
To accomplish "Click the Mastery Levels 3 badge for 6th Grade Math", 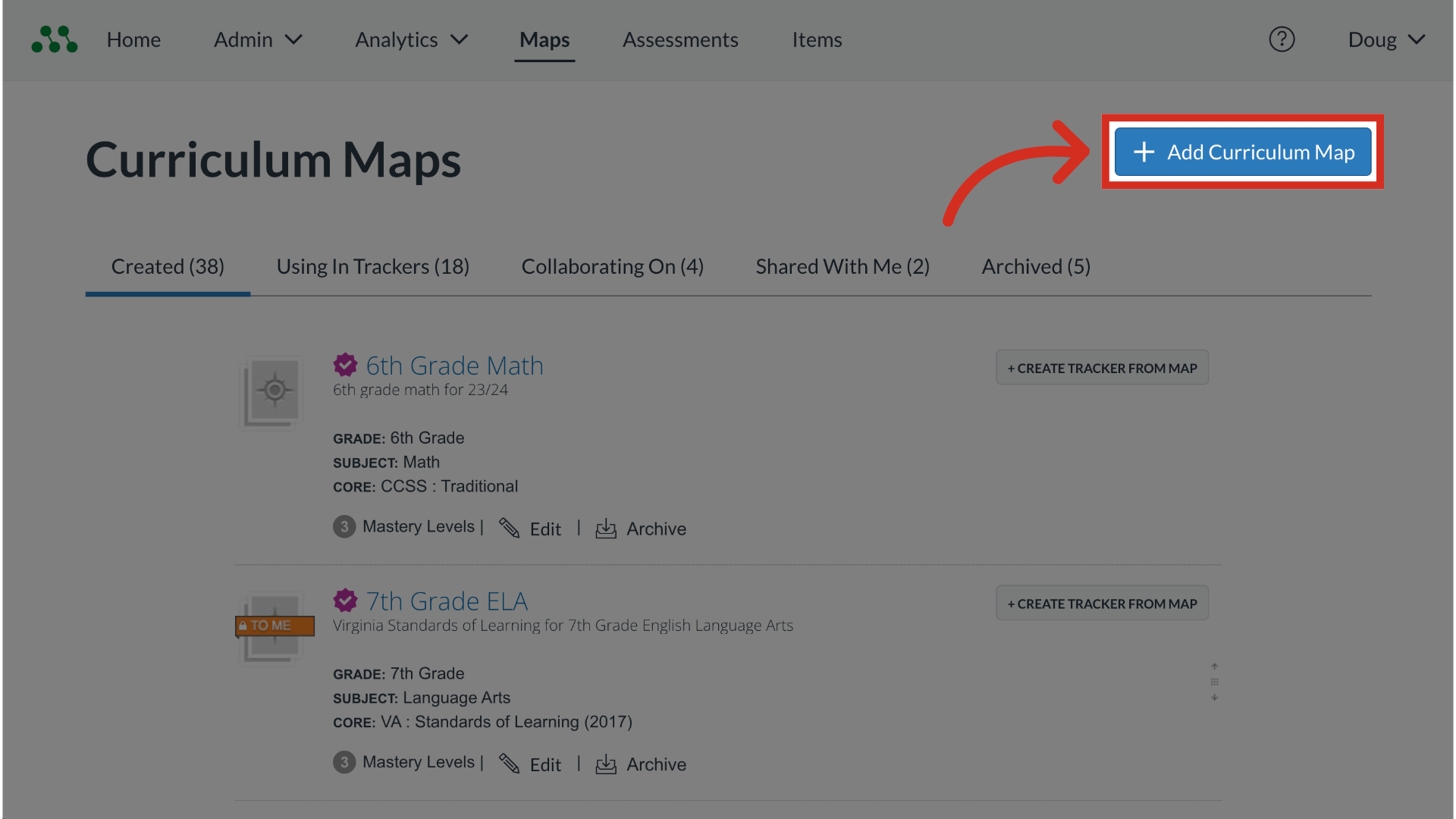I will coord(344,526).
